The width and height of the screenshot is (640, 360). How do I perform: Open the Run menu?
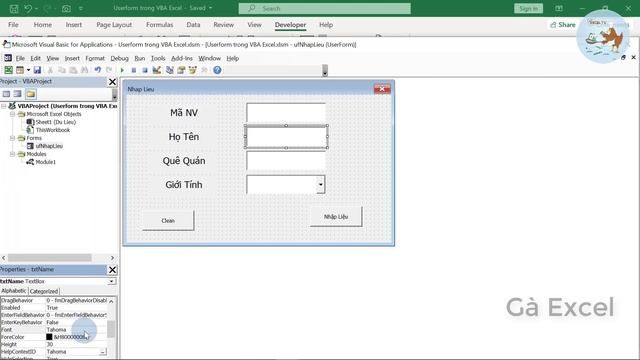click(x=140, y=58)
